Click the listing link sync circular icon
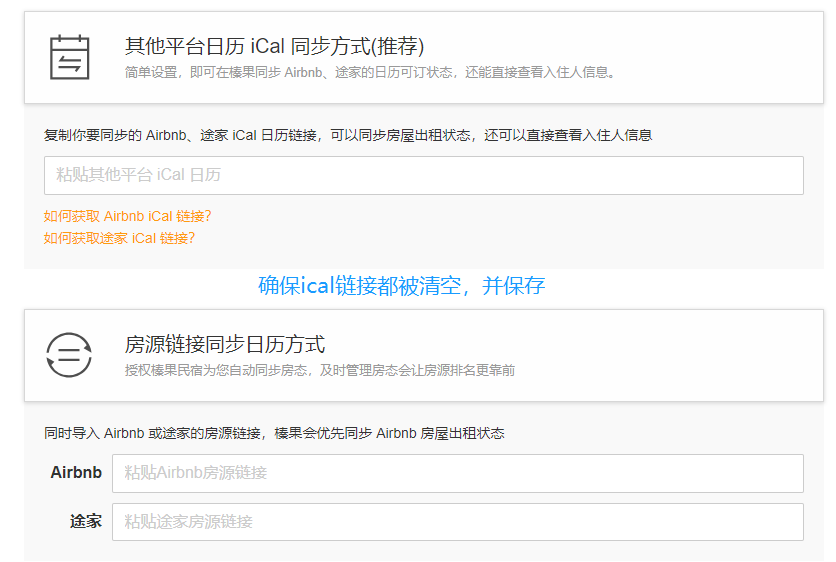 (x=69, y=355)
